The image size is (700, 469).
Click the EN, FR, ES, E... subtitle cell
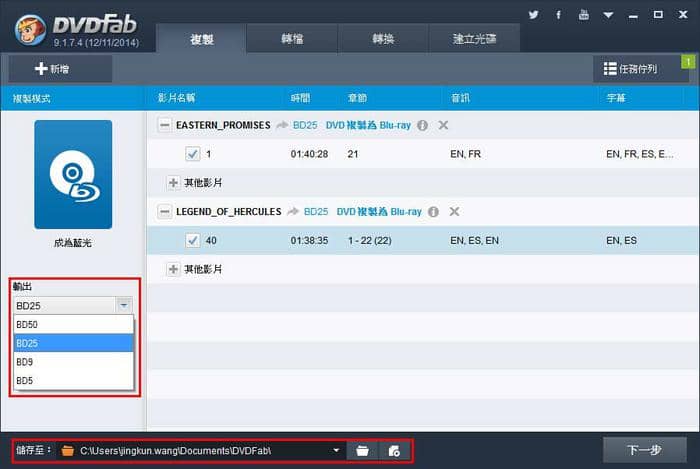pyautogui.click(x=640, y=154)
